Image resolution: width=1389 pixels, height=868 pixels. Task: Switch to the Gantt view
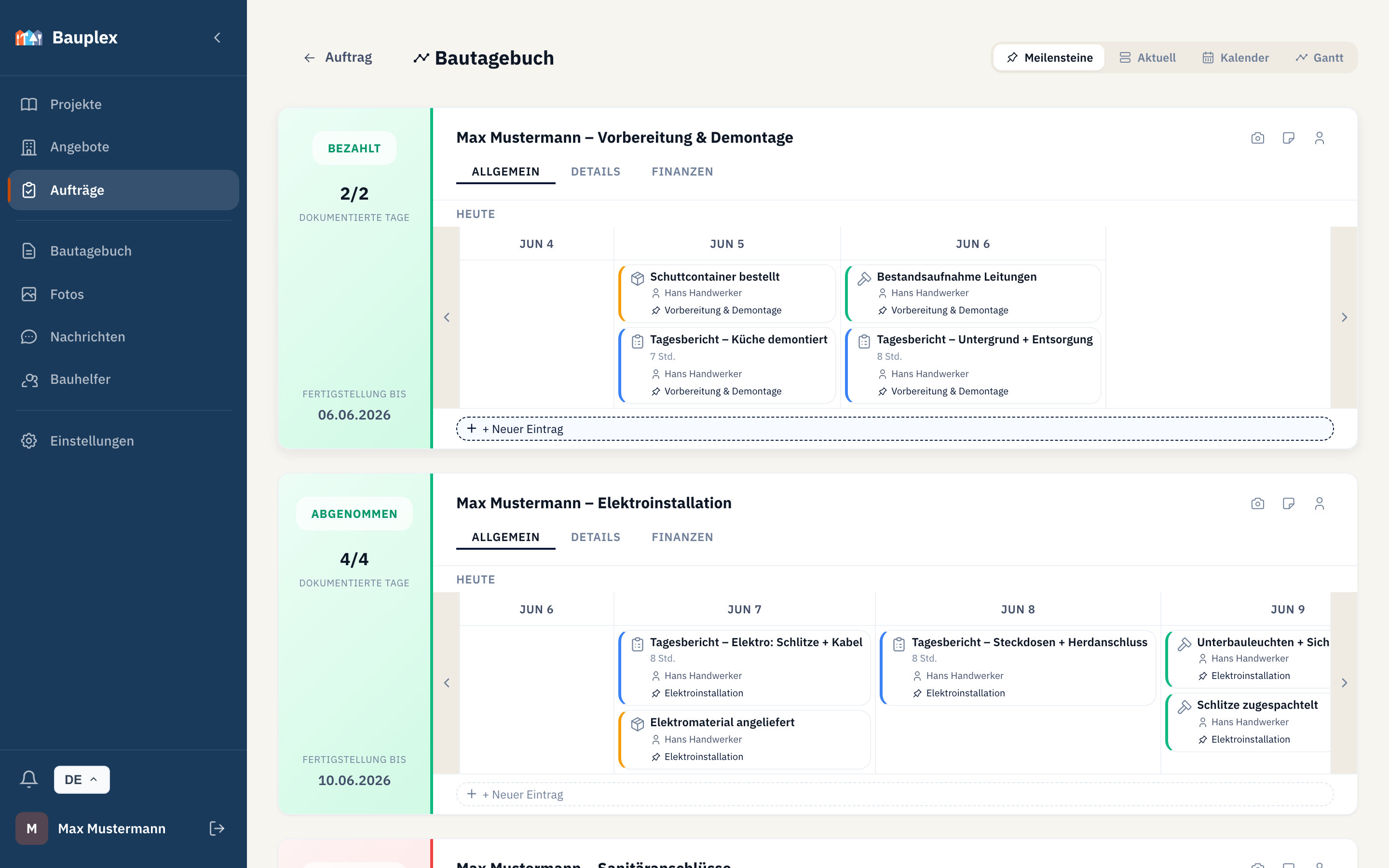(1319, 57)
